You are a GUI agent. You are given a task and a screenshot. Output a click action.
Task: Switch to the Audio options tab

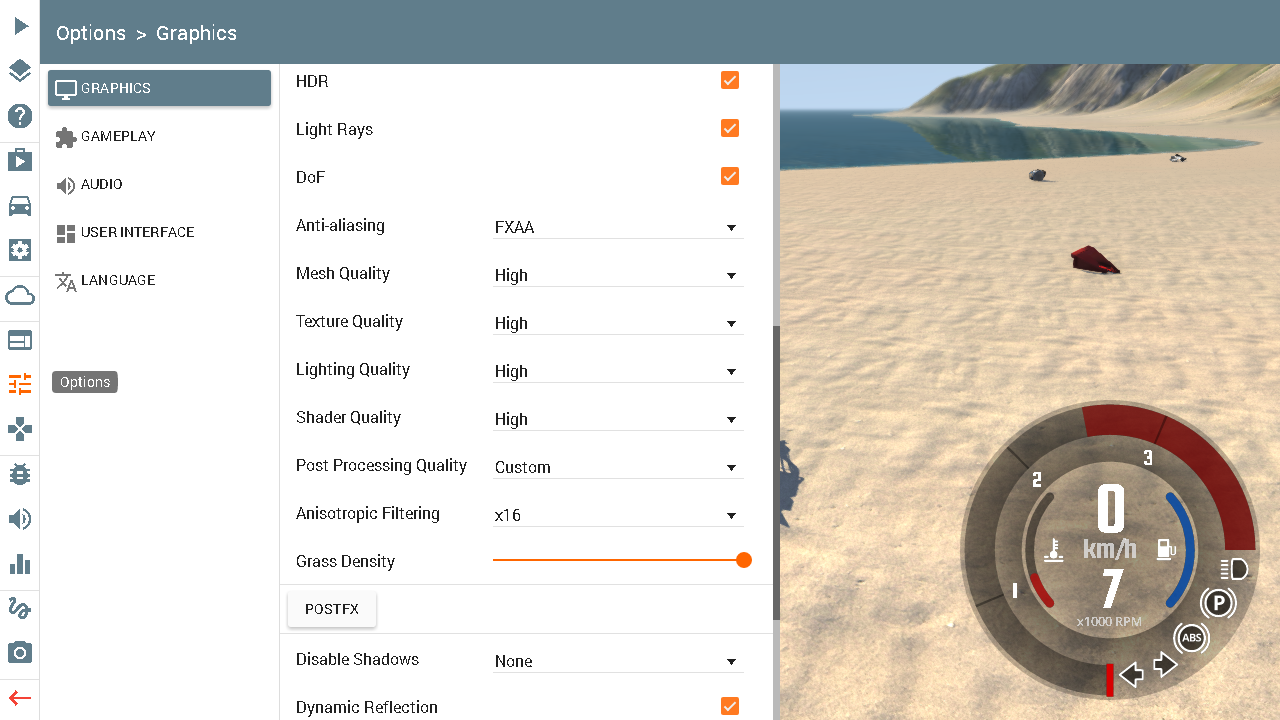click(159, 184)
